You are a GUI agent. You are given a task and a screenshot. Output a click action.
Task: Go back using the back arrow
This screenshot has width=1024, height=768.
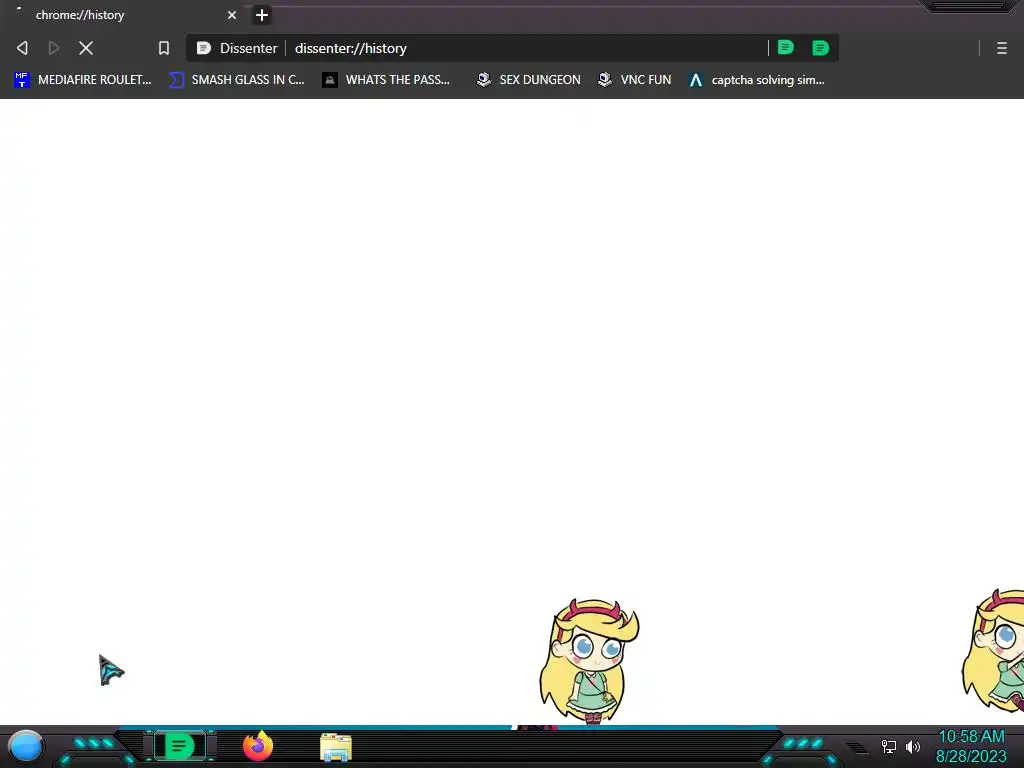(22, 48)
